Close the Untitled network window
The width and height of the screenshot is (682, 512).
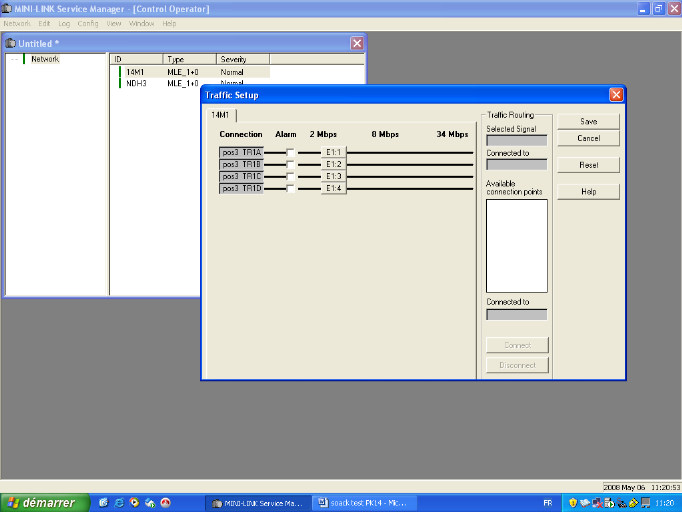[x=357, y=43]
